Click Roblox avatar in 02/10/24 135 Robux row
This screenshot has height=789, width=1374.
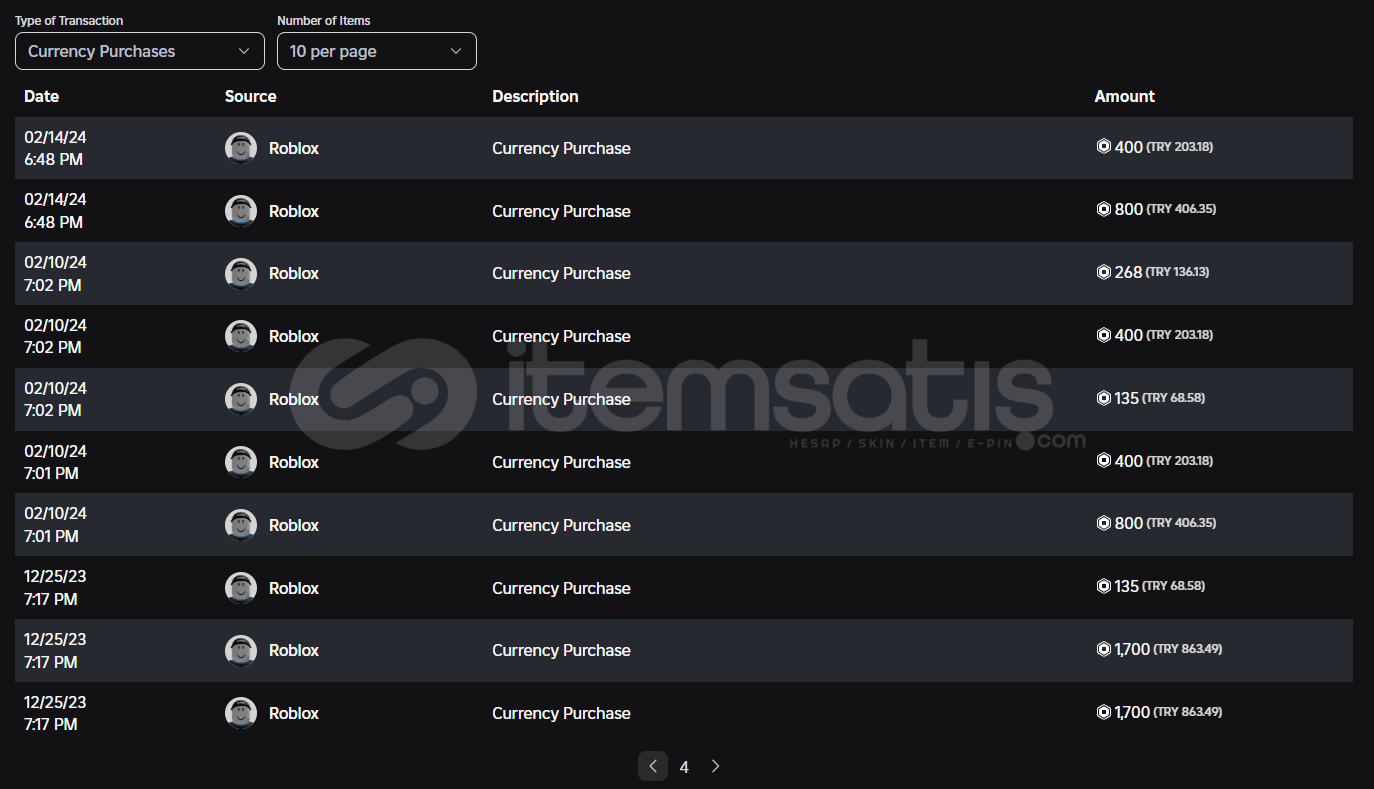coord(241,399)
